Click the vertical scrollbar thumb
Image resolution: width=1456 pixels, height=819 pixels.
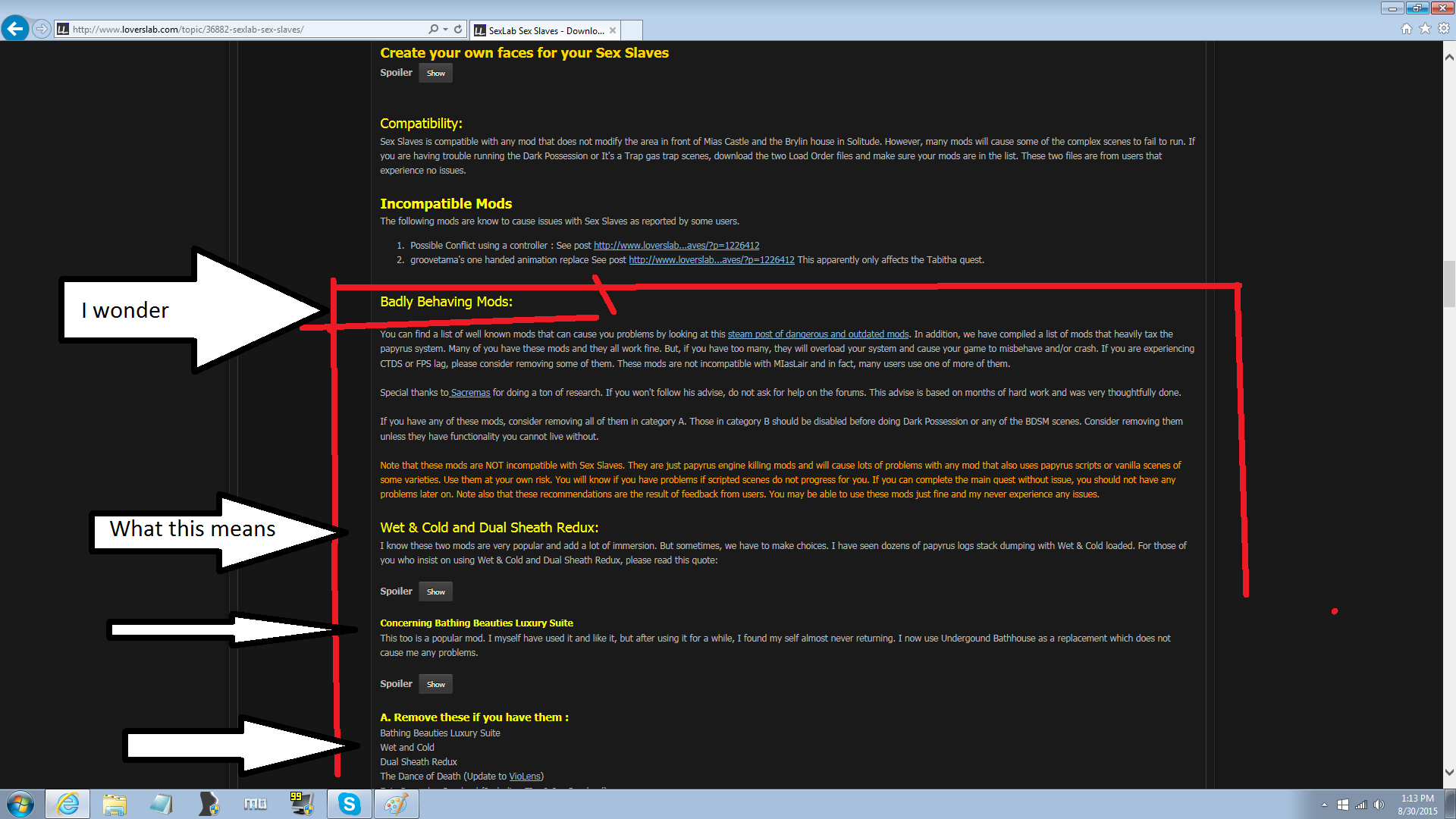1449,284
